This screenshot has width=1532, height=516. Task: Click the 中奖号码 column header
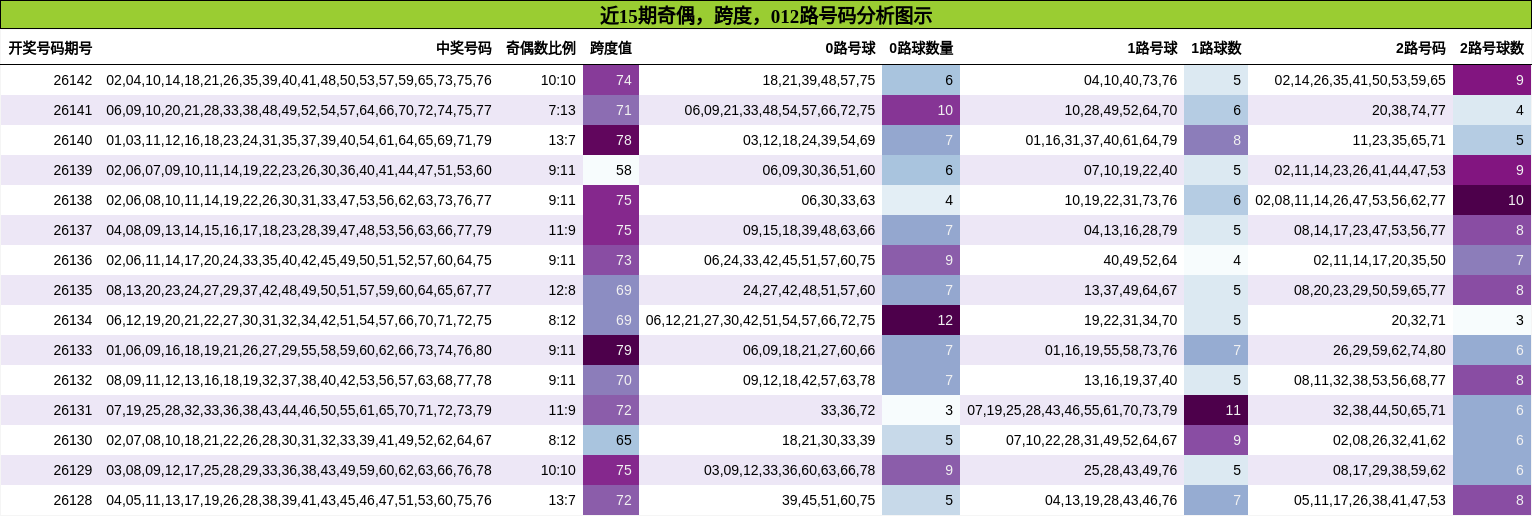pyautogui.click(x=464, y=48)
